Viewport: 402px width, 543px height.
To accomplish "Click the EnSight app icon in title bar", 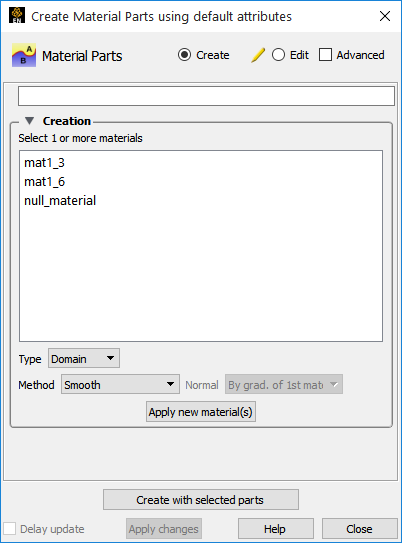I will click(x=17, y=16).
